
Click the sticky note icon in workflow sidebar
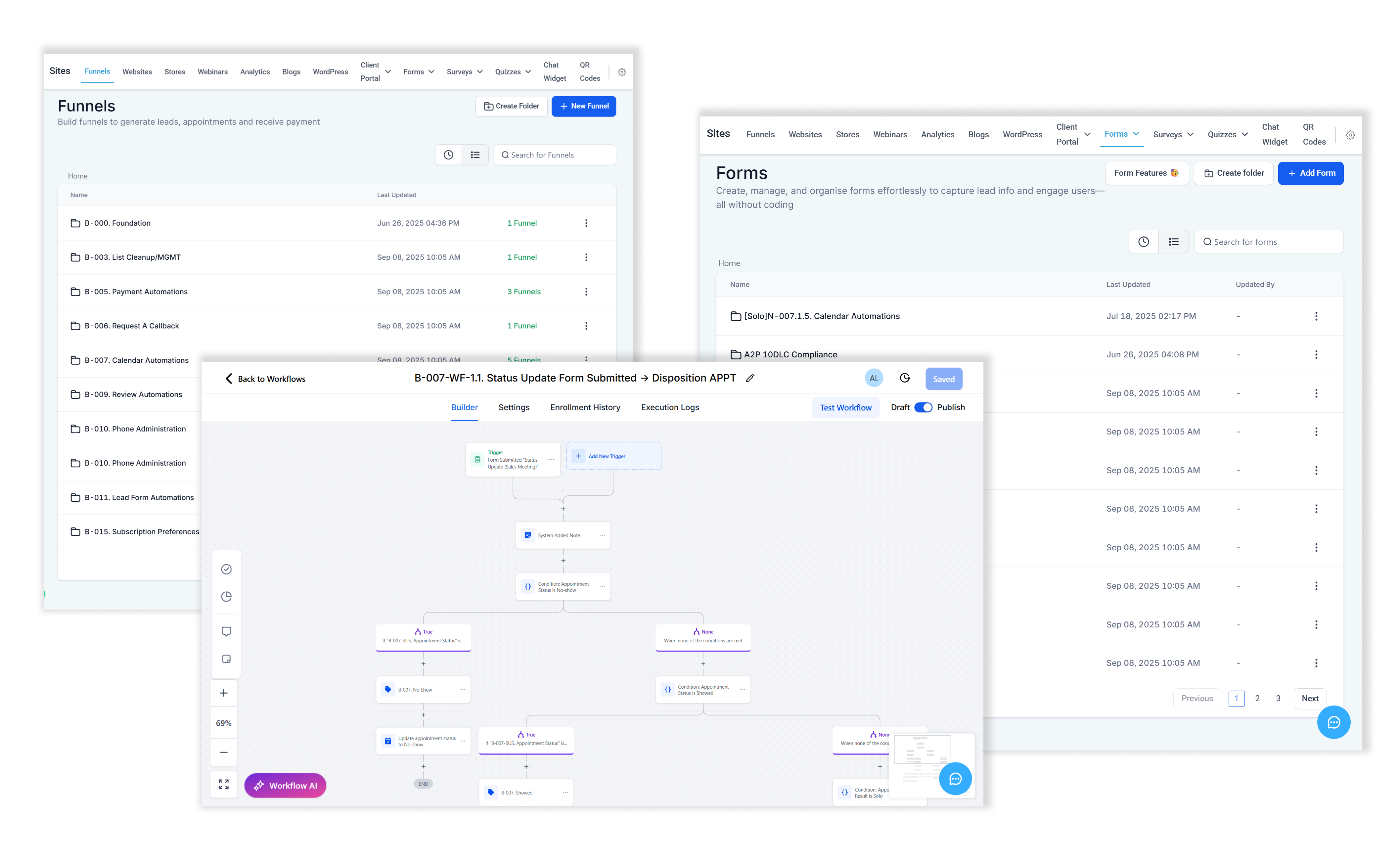tap(226, 659)
